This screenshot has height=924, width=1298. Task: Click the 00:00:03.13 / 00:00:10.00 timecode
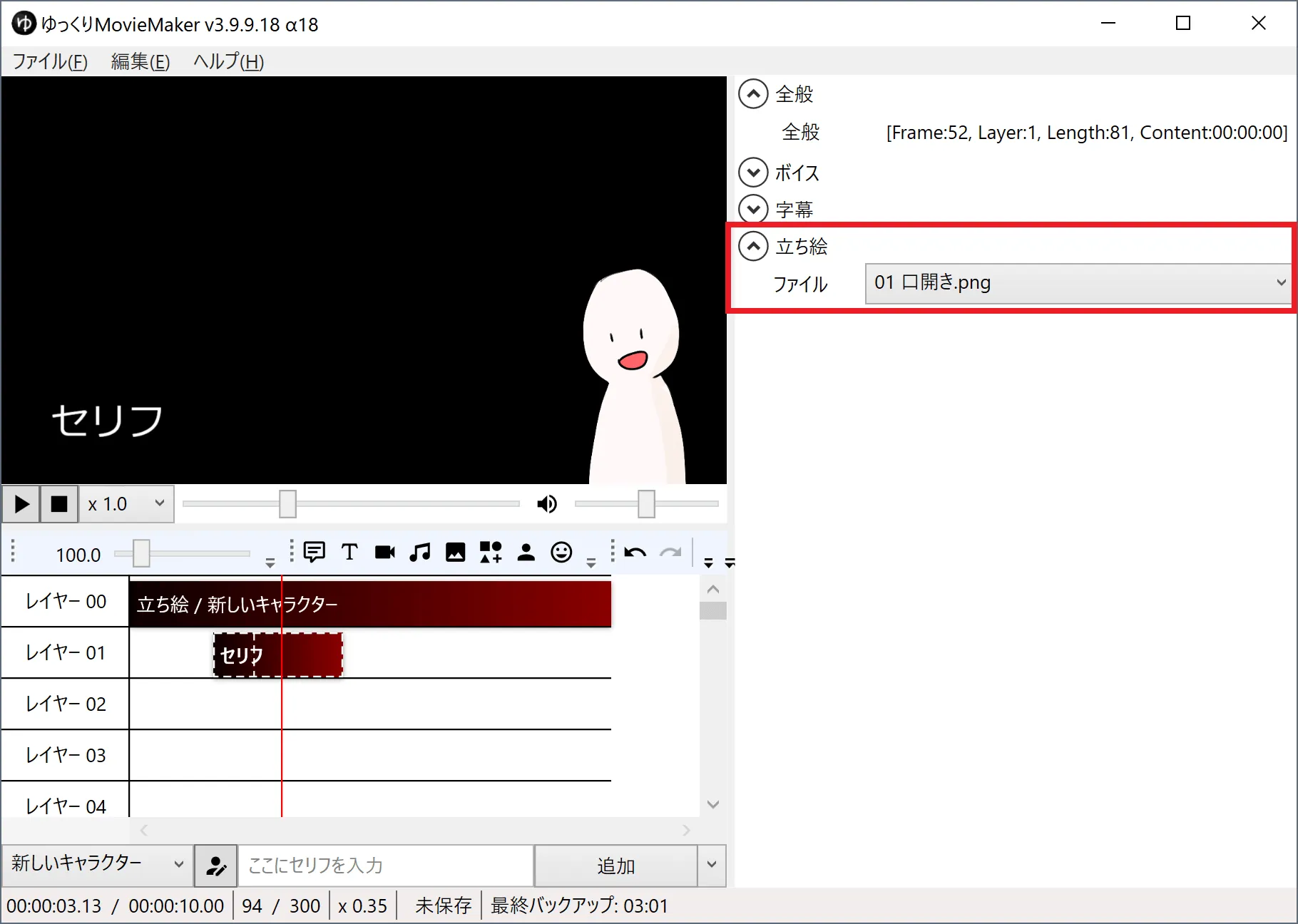point(115,906)
